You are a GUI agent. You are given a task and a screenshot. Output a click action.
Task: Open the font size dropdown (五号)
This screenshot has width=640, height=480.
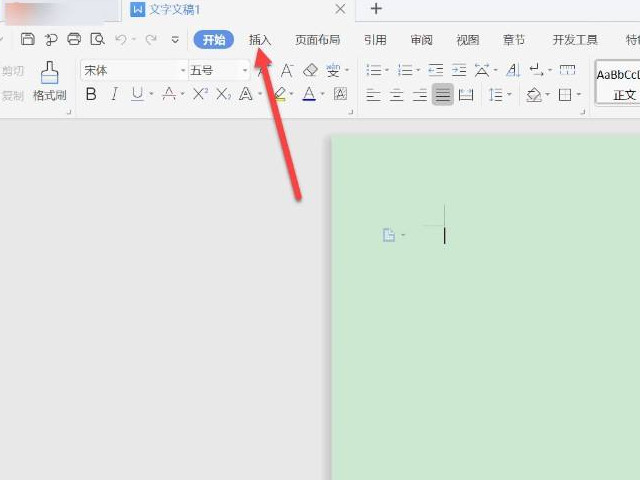pyautogui.click(x=244, y=71)
